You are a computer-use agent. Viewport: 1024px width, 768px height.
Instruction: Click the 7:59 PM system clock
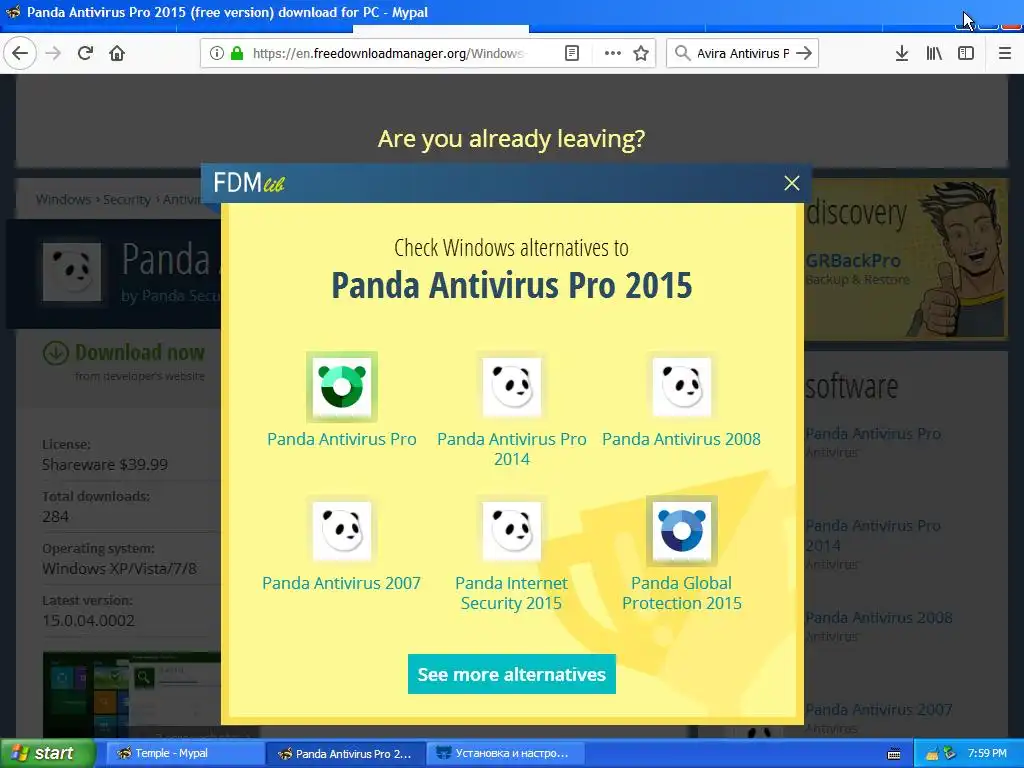coord(987,754)
